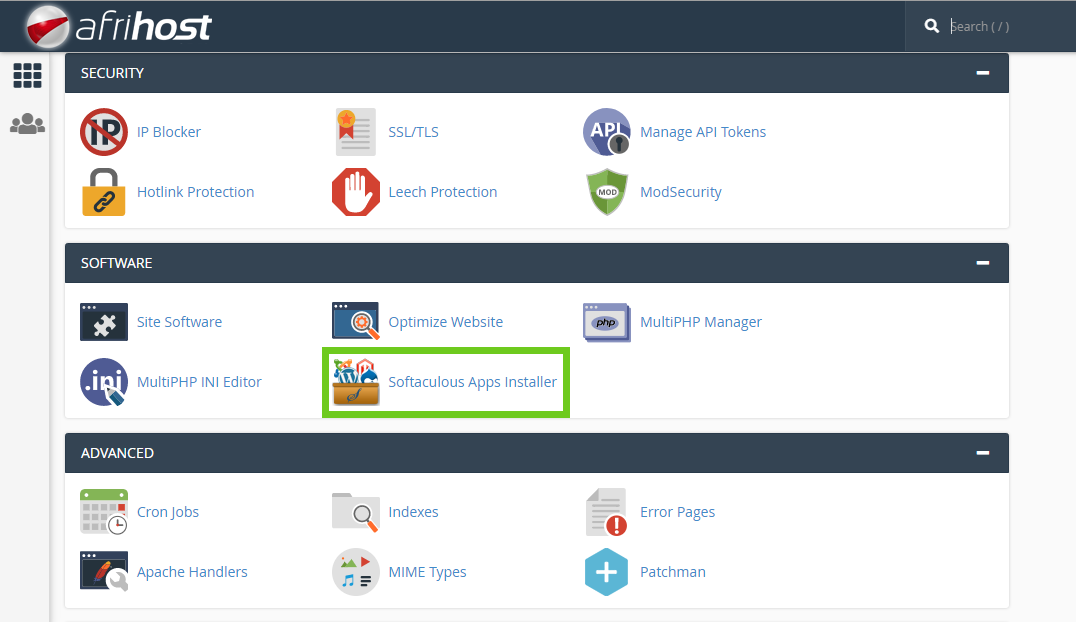Open the Optimize Website link
1076x622 pixels.
[x=445, y=322]
